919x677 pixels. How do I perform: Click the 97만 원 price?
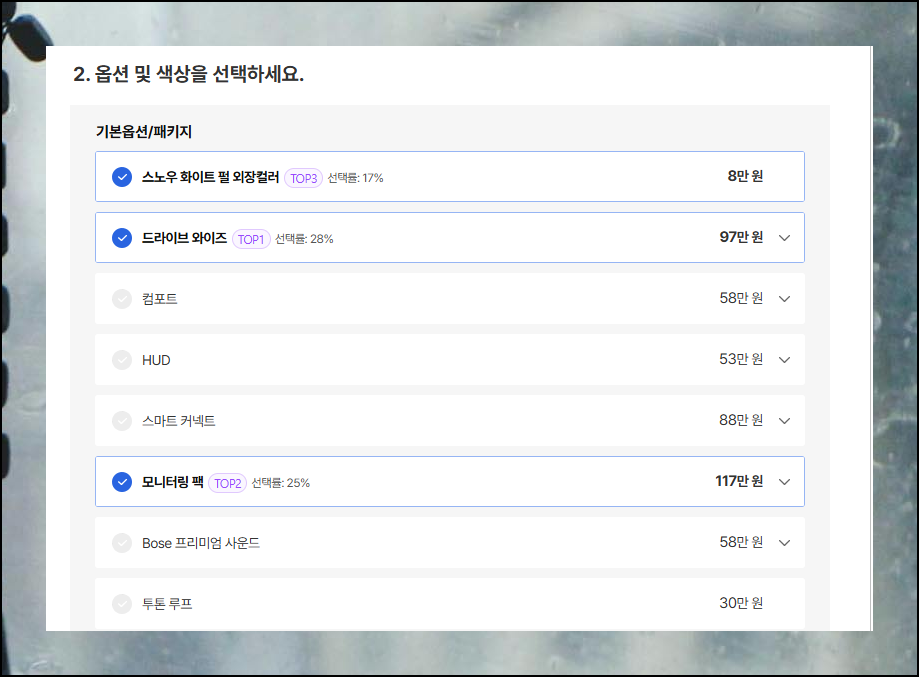point(741,237)
